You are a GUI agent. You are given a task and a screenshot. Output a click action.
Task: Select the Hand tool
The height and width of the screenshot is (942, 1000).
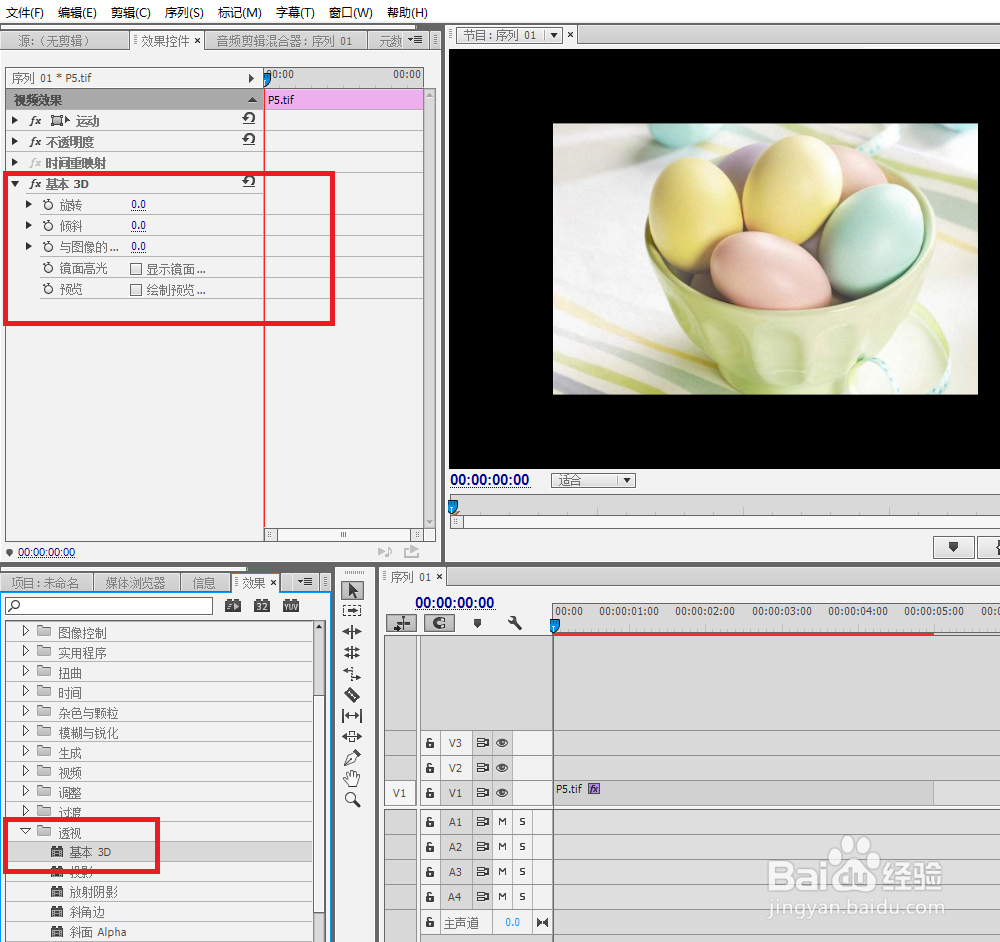point(352,779)
